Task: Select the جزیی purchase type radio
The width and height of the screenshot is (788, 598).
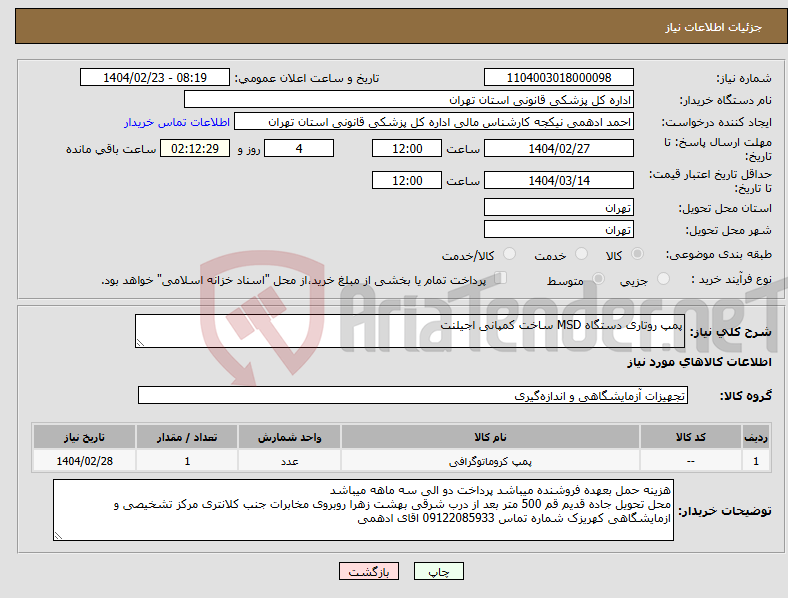Action: point(663,279)
